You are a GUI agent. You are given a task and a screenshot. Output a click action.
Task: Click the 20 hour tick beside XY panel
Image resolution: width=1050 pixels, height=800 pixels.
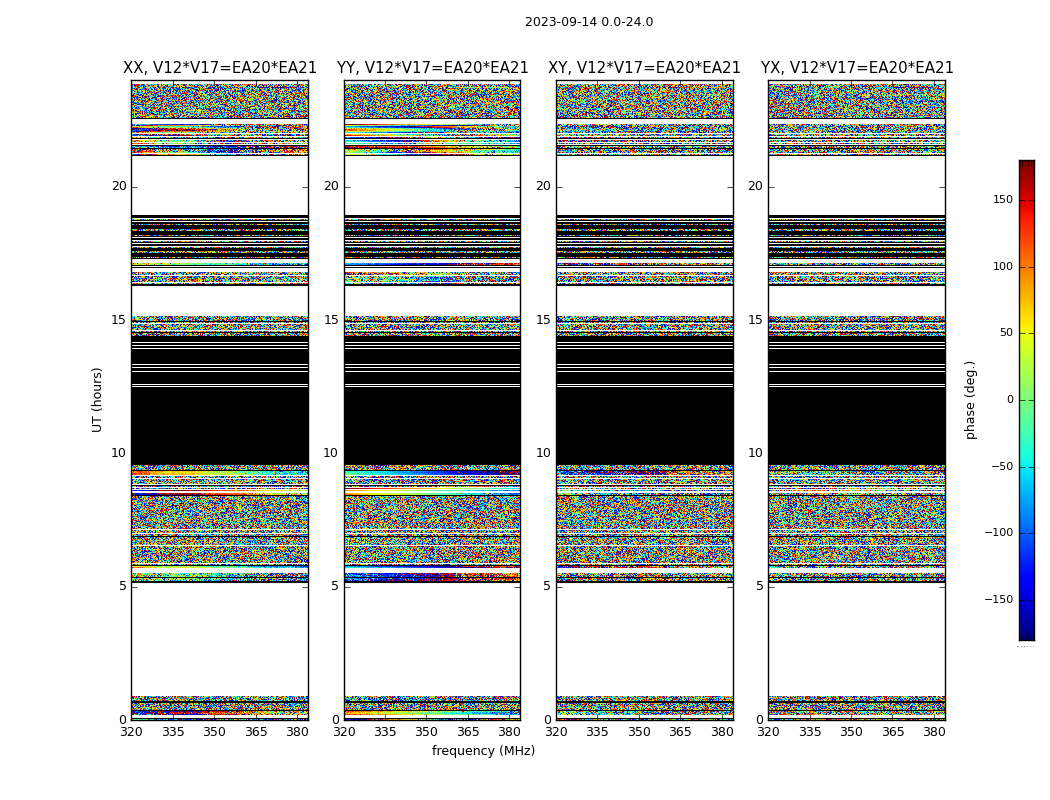tap(544, 186)
